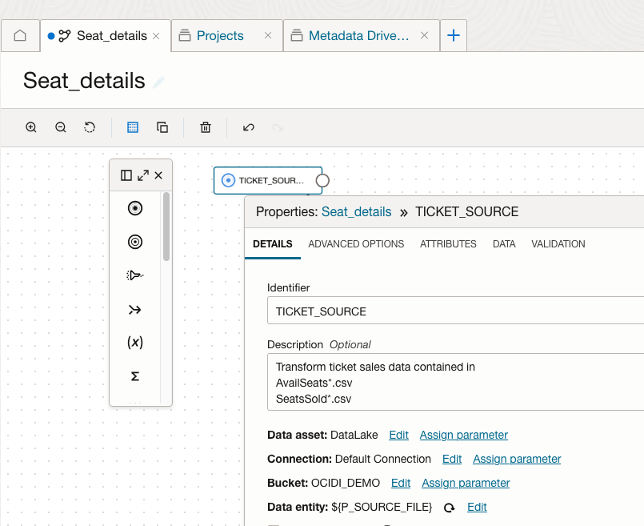Image resolution: width=644 pixels, height=526 pixels.
Task: Switch to the Projects tab
Action: pos(220,36)
